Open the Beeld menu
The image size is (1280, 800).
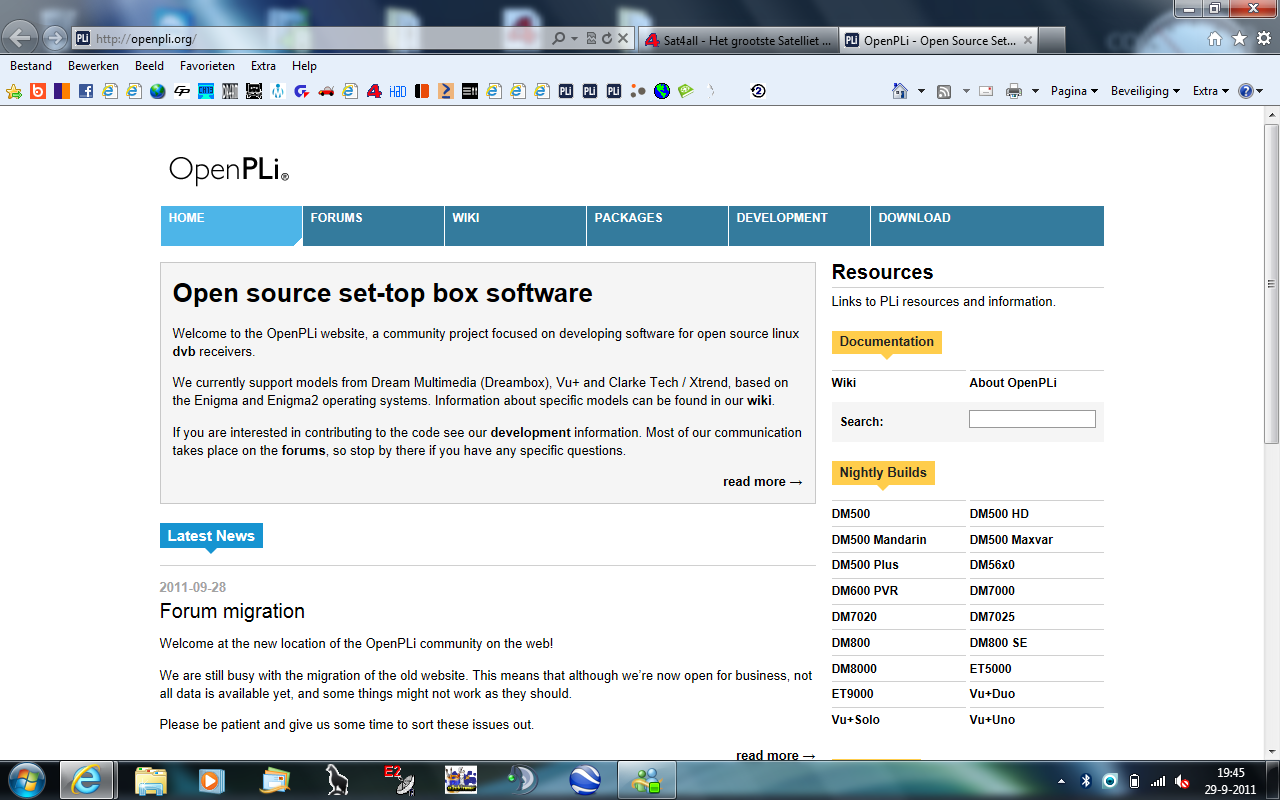click(x=149, y=66)
